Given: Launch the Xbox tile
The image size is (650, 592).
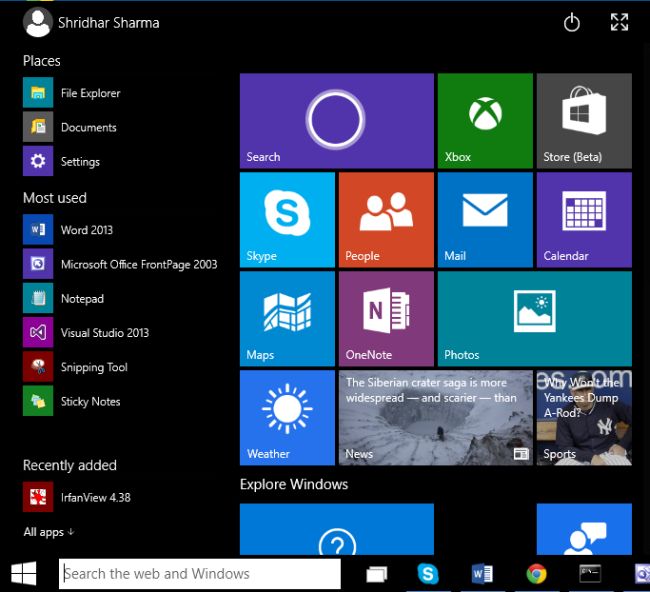Looking at the screenshot, I should click(x=485, y=121).
